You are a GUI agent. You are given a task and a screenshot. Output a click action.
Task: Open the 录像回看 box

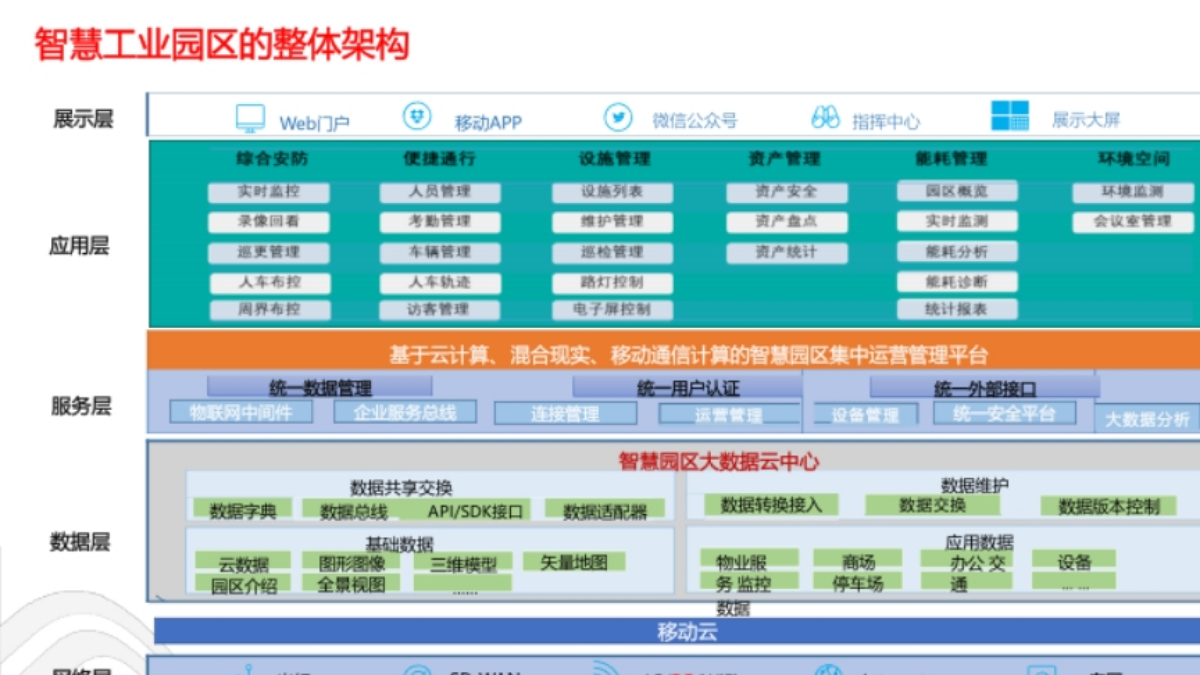tap(269, 222)
